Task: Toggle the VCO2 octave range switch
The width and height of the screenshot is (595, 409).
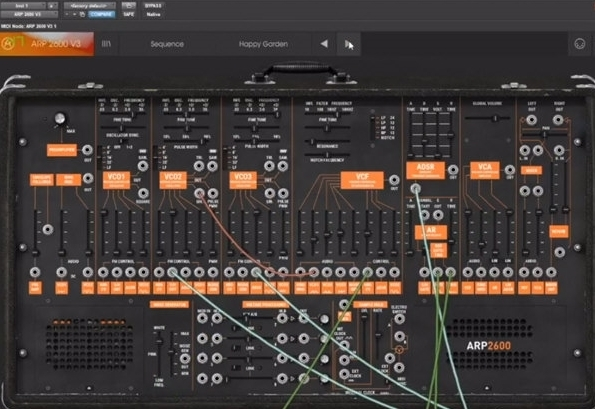Action: point(155,157)
